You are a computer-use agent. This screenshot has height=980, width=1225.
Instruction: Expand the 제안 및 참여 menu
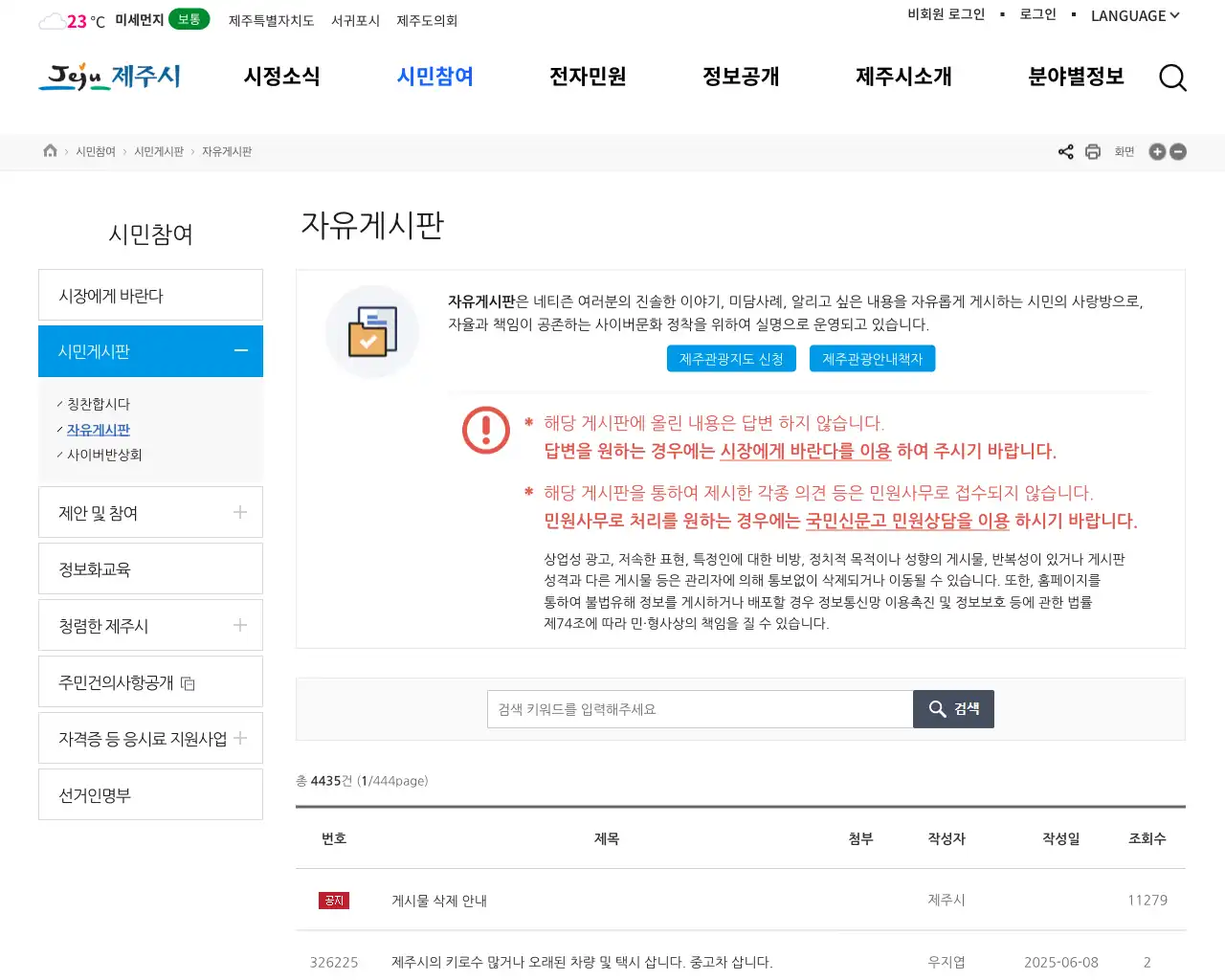240,512
